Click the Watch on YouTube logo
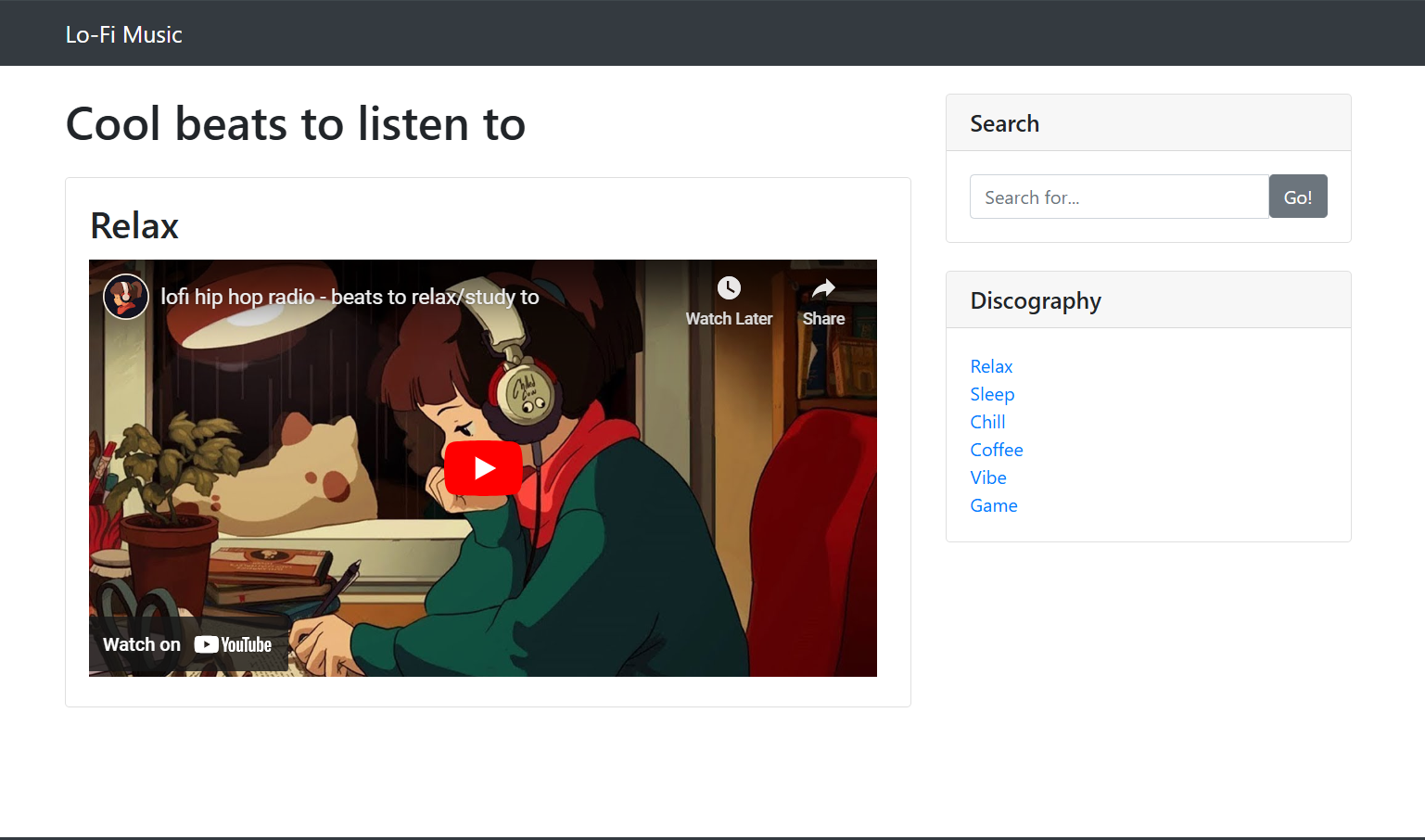 point(233,644)
